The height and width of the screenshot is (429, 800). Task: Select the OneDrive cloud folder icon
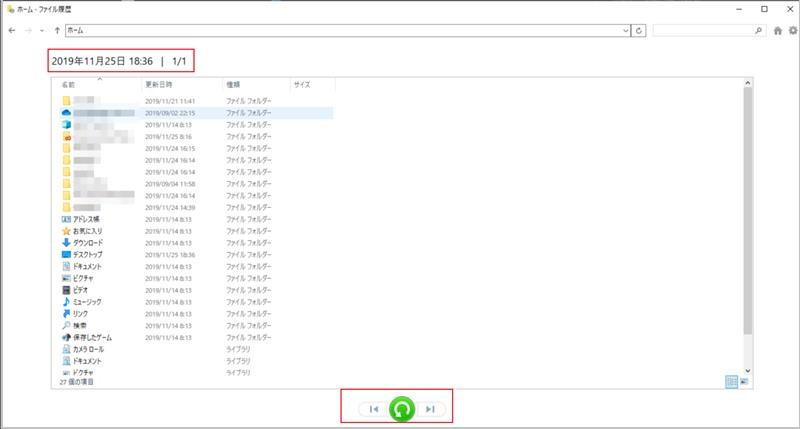tap(66, 113)
